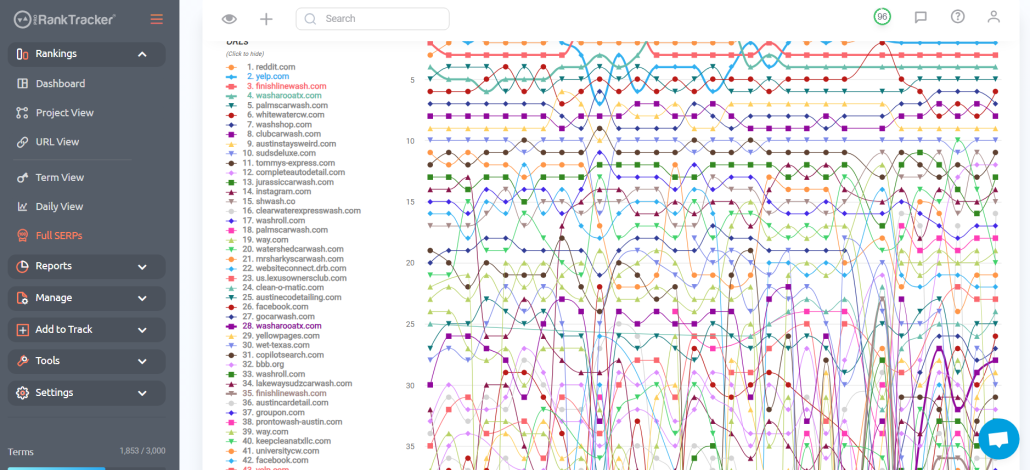Image resolution: width=1030 pixels, height=470 pixels.
Task: Open the Term View key icon
Action: click(x=22, y=177)
